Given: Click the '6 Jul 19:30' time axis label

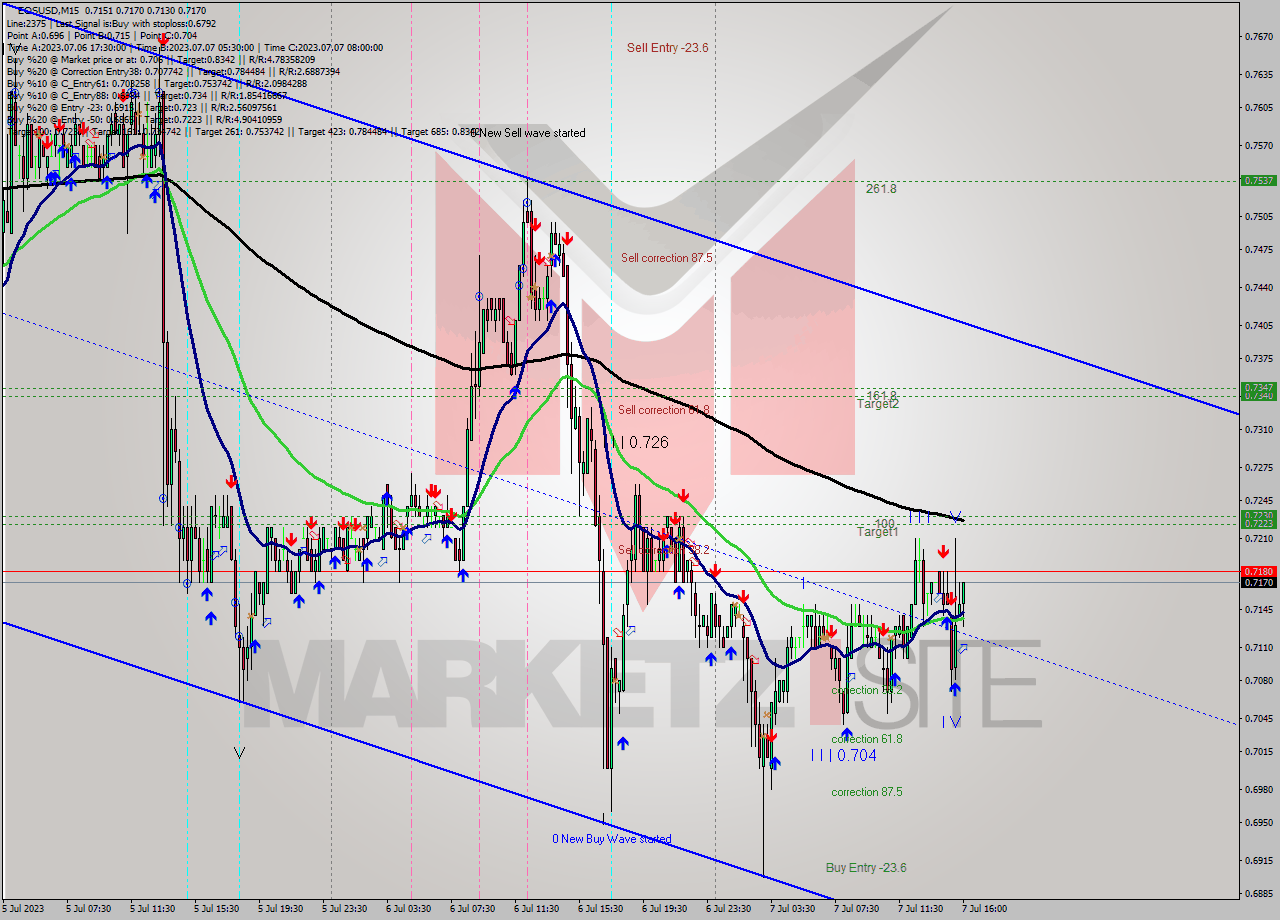Looking at the screenshot, I should click(664, 909).
